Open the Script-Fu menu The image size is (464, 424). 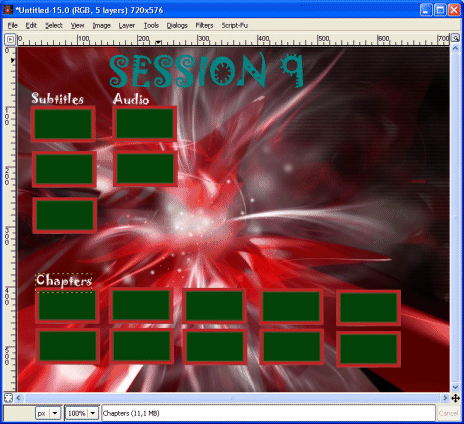(x=235, y=25)
